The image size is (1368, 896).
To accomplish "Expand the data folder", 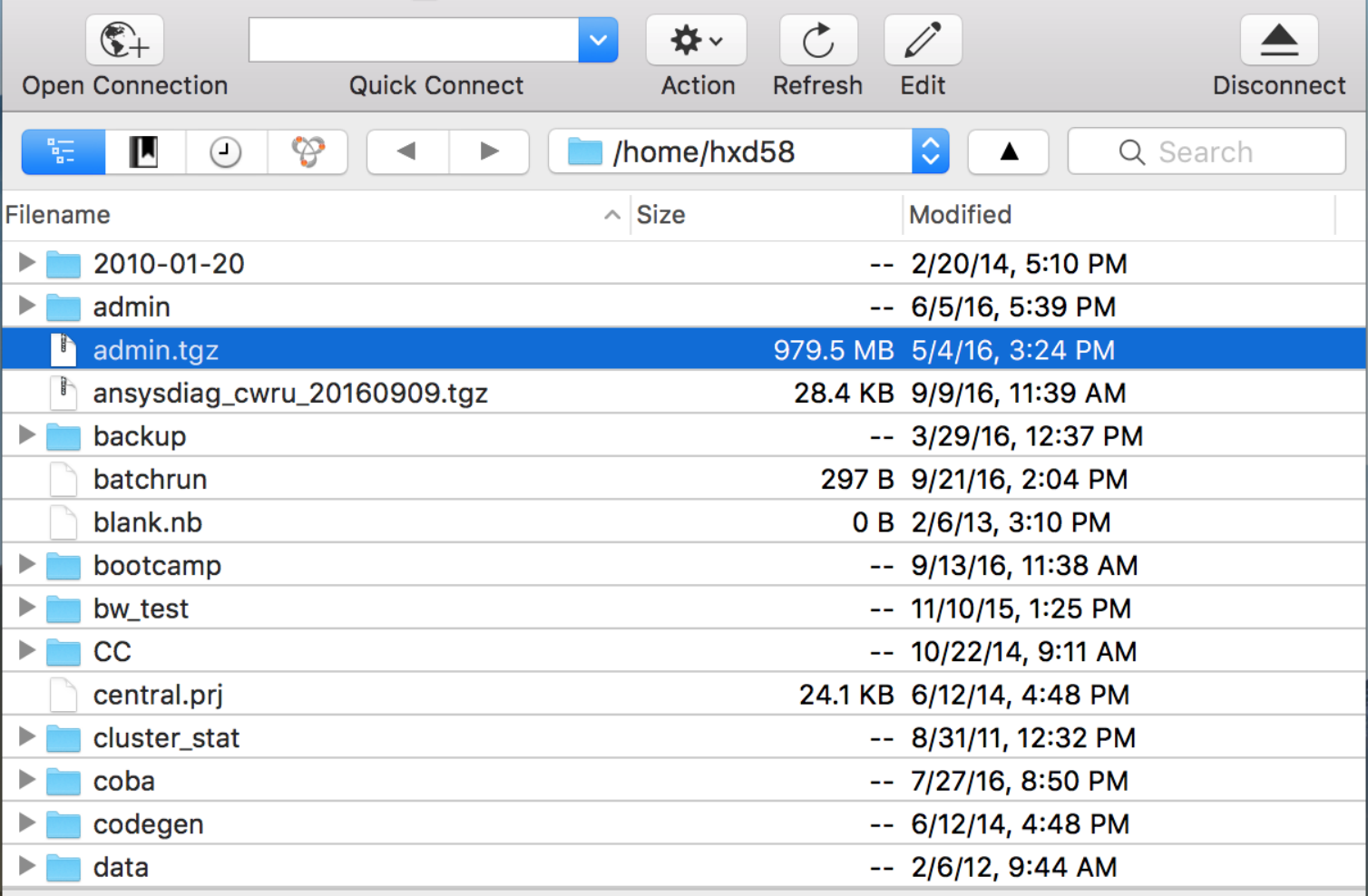I will click(x=27, y=867).
